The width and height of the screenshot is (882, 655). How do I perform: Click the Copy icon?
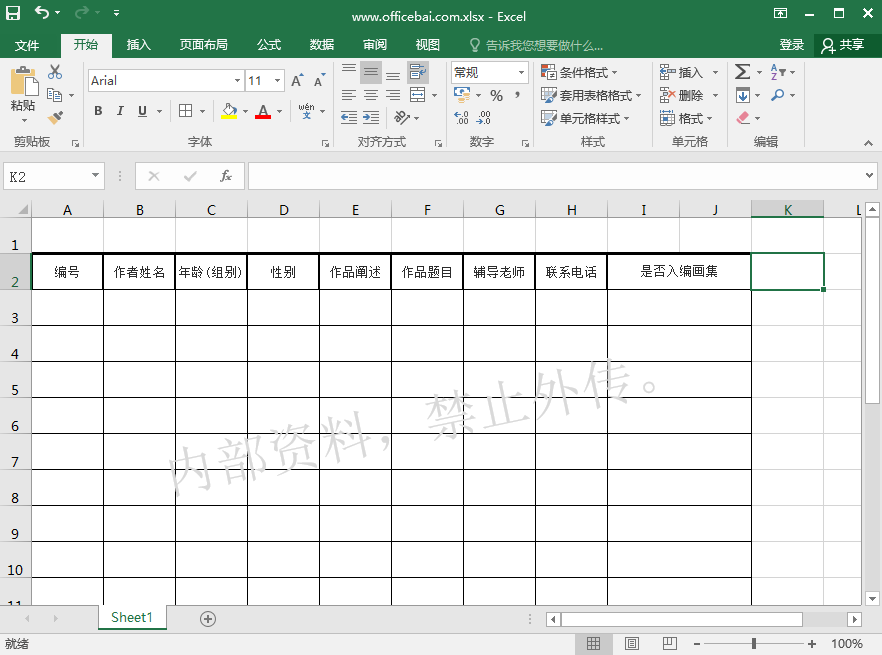55,95
